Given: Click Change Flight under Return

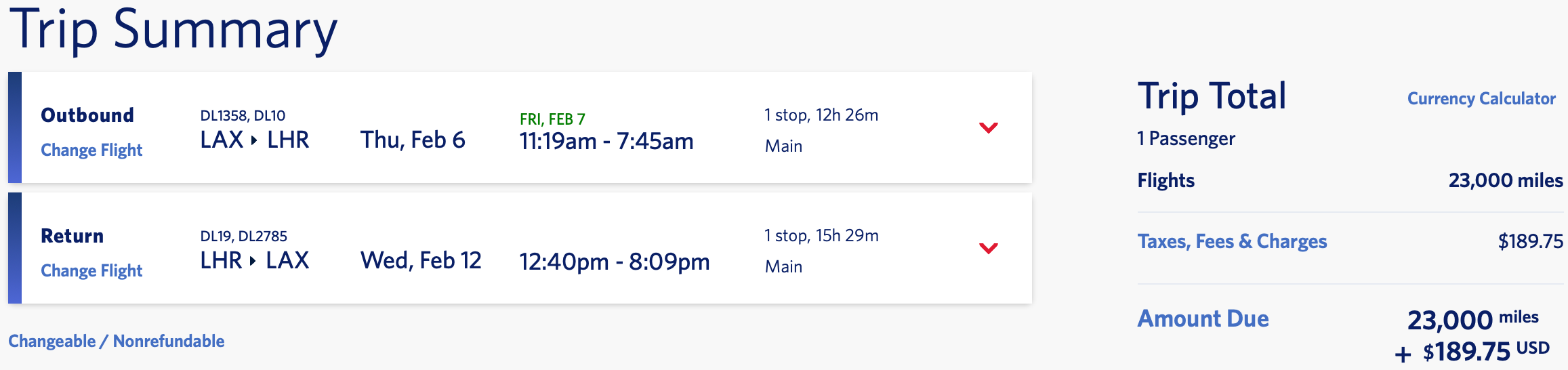Looking at the screenshot, I should pos(91,270).
